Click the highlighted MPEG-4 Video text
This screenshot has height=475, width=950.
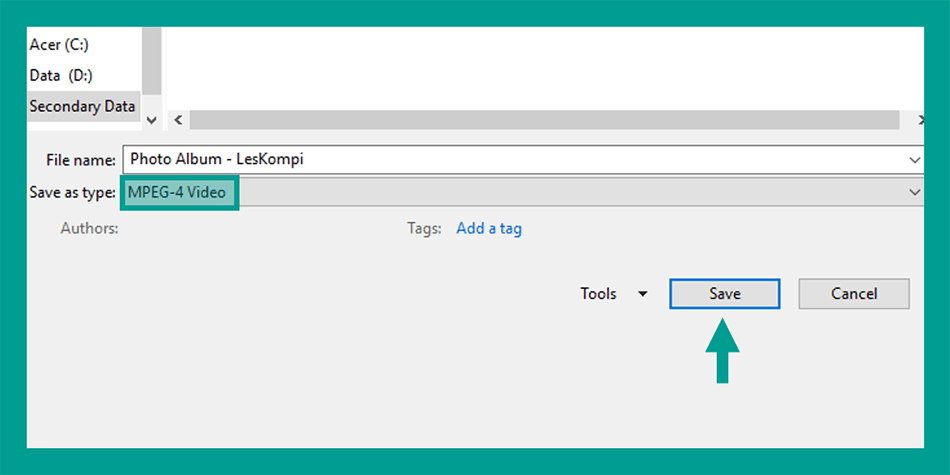[x=176, y=193]
